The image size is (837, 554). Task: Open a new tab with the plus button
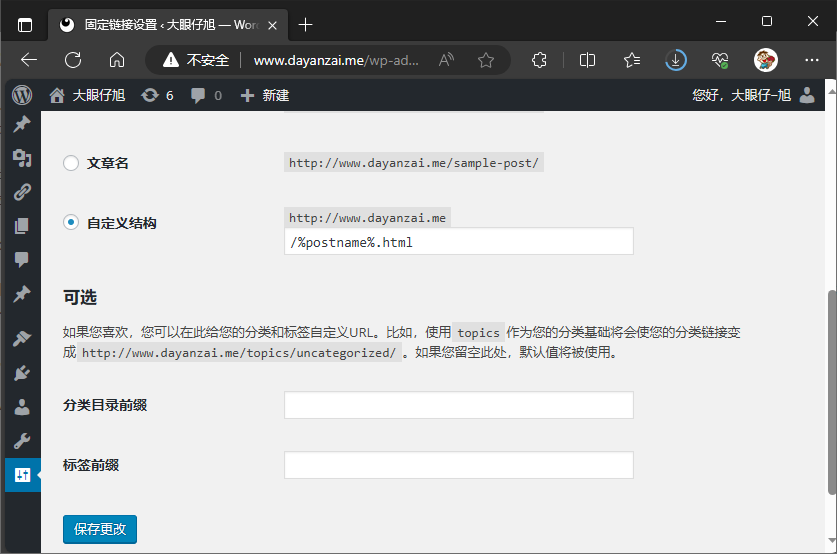point(305,25)
